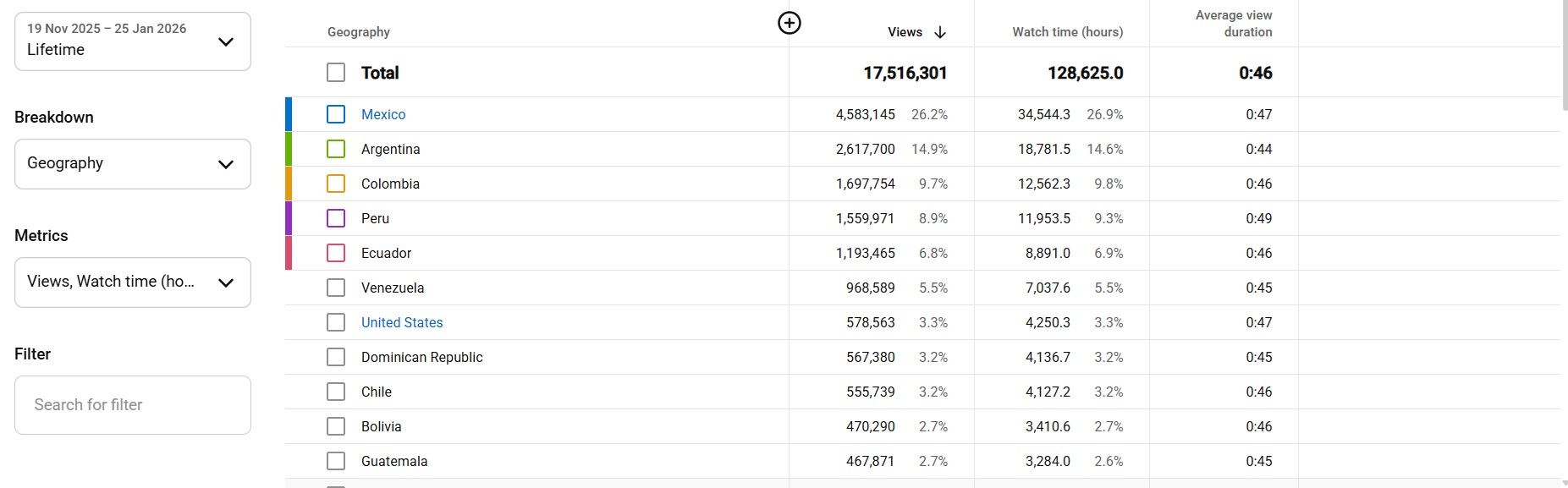Image resolution: width=1568 pixels, height=488 pixels.
Task: Sort by Average view duration column
Action: [1233, 24]
